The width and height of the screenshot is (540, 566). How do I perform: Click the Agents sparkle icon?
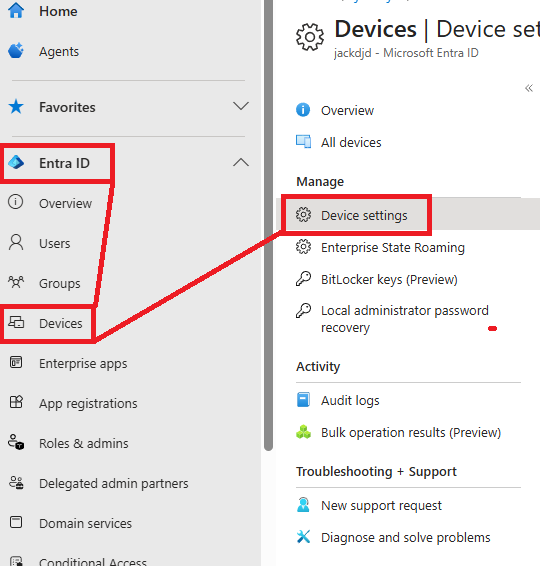tap(16, 51)
